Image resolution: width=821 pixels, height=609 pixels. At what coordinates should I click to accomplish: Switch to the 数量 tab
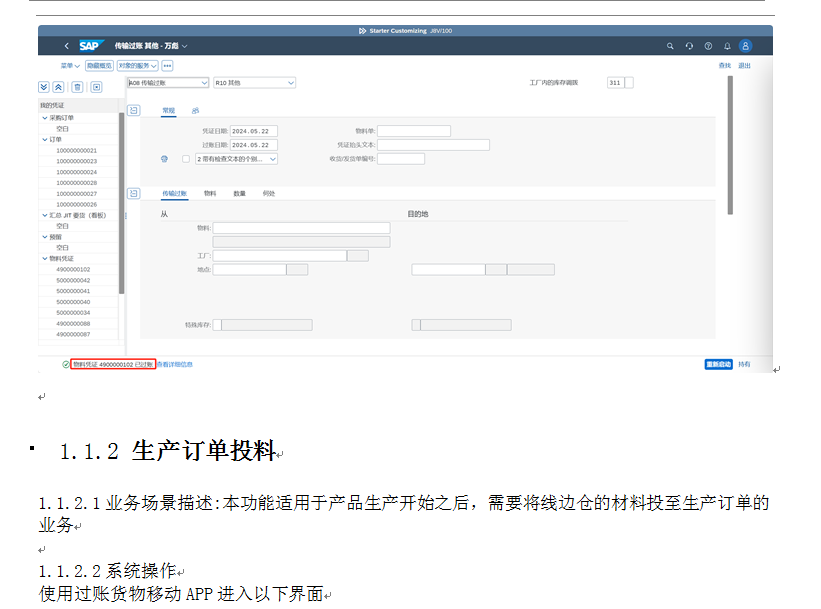[240, 193]
